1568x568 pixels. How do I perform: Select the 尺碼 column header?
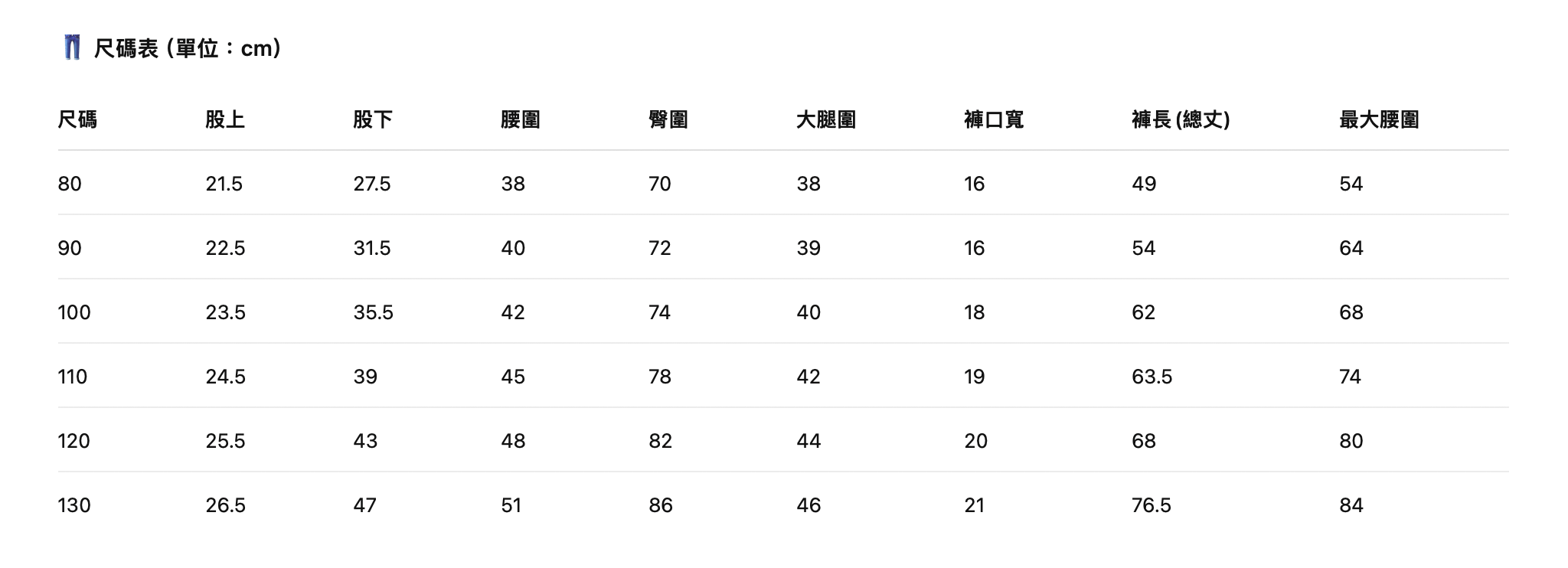point(77,119)
